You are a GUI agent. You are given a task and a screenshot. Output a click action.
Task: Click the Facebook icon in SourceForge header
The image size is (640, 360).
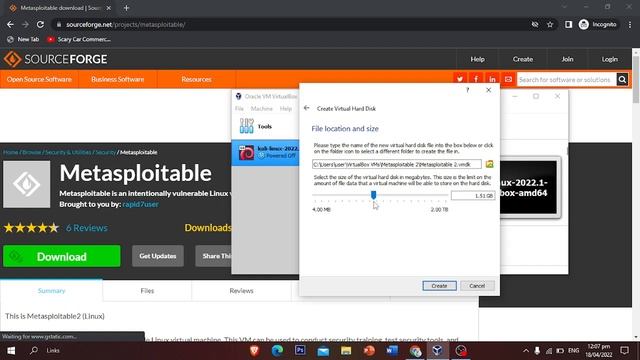[476, 79]
